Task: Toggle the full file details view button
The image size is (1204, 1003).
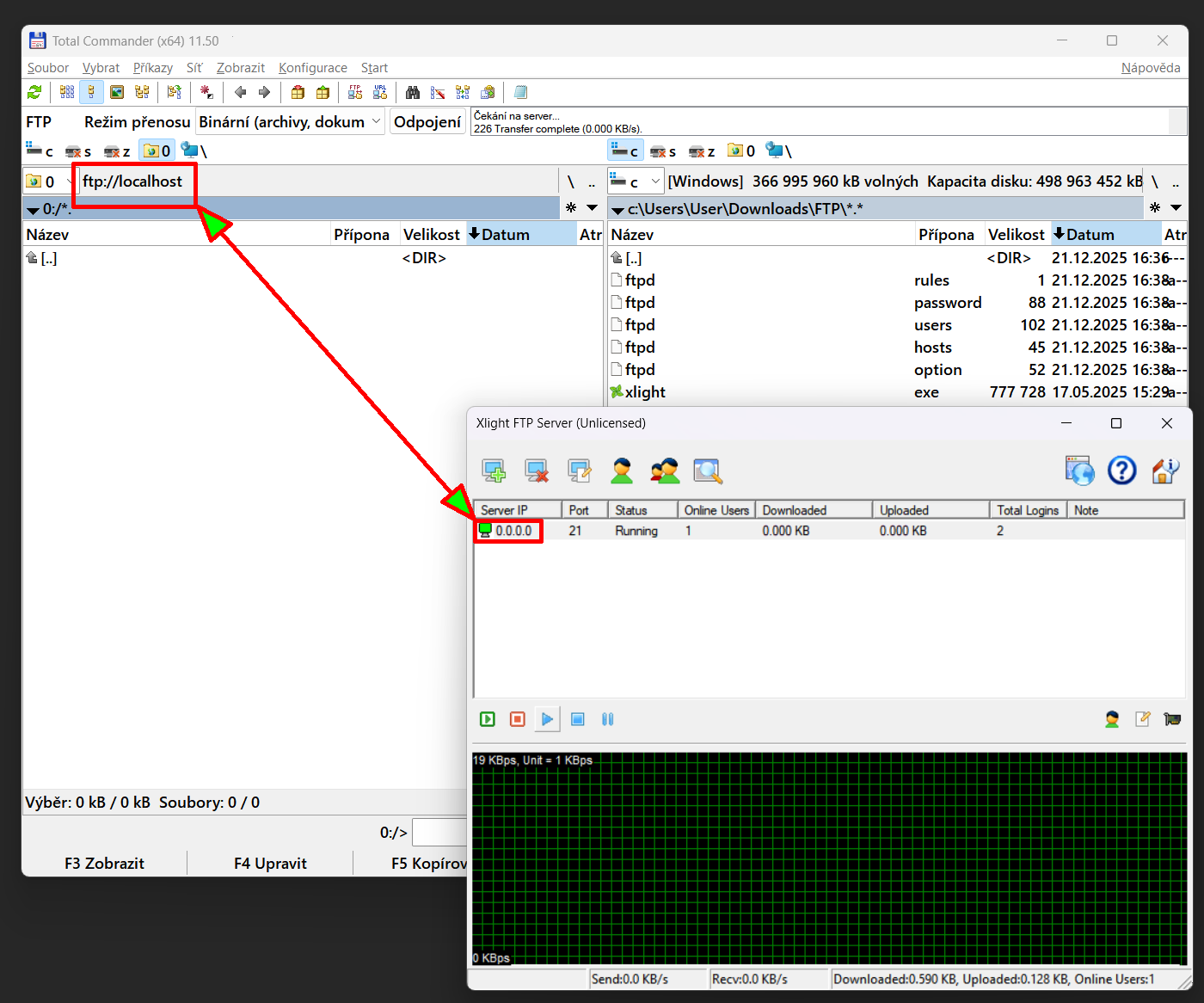Action: click(x=91, y=92)
